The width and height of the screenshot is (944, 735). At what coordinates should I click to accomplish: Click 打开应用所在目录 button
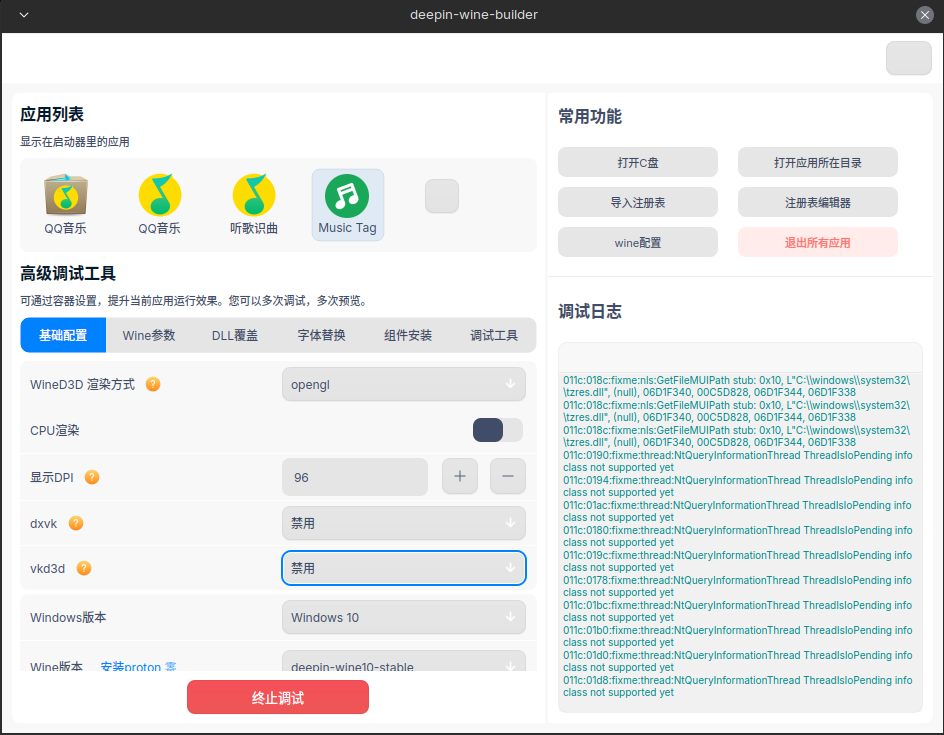coord(818,163)
